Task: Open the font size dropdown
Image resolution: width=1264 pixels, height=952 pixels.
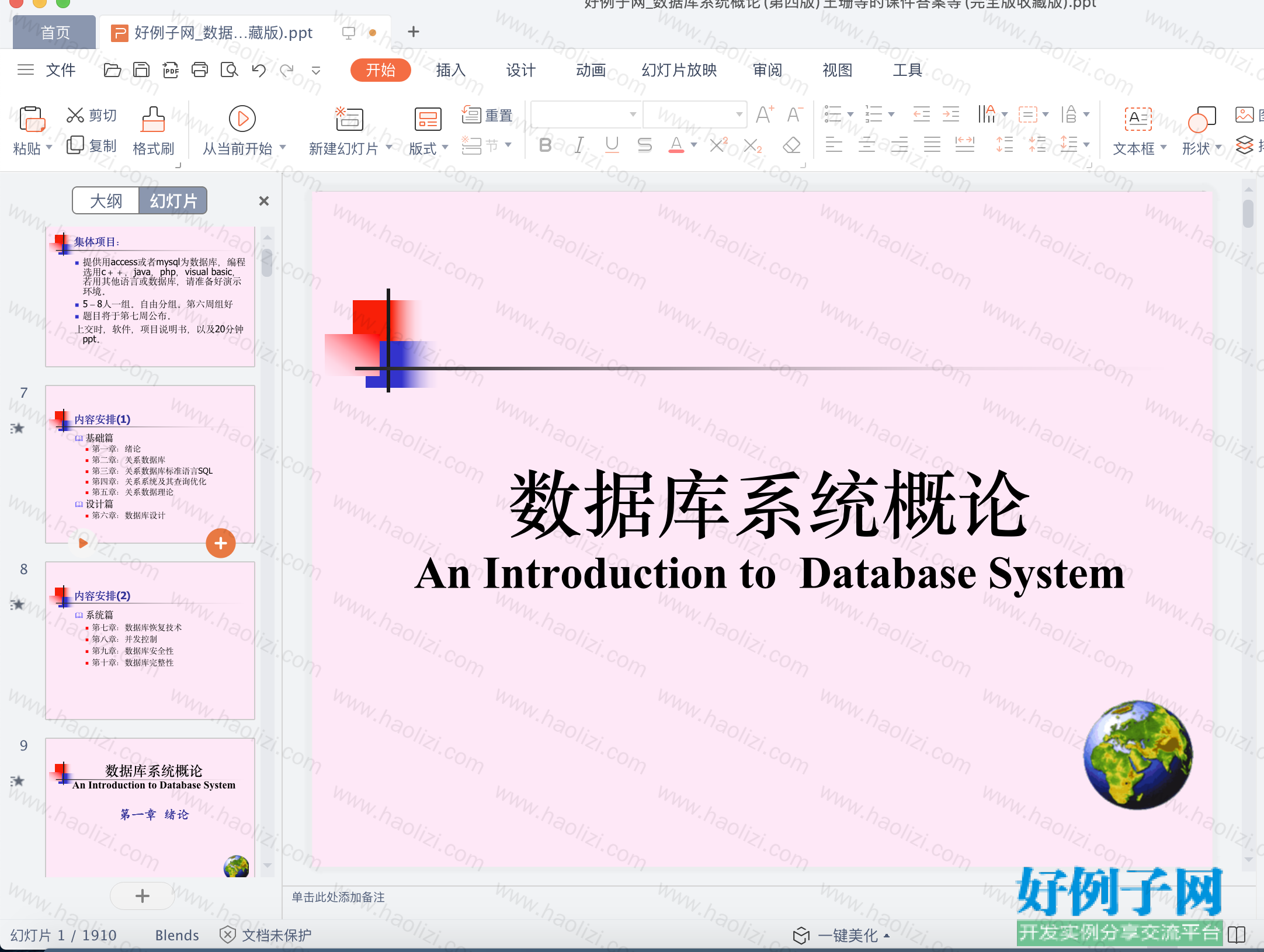Action: [739, 114]
